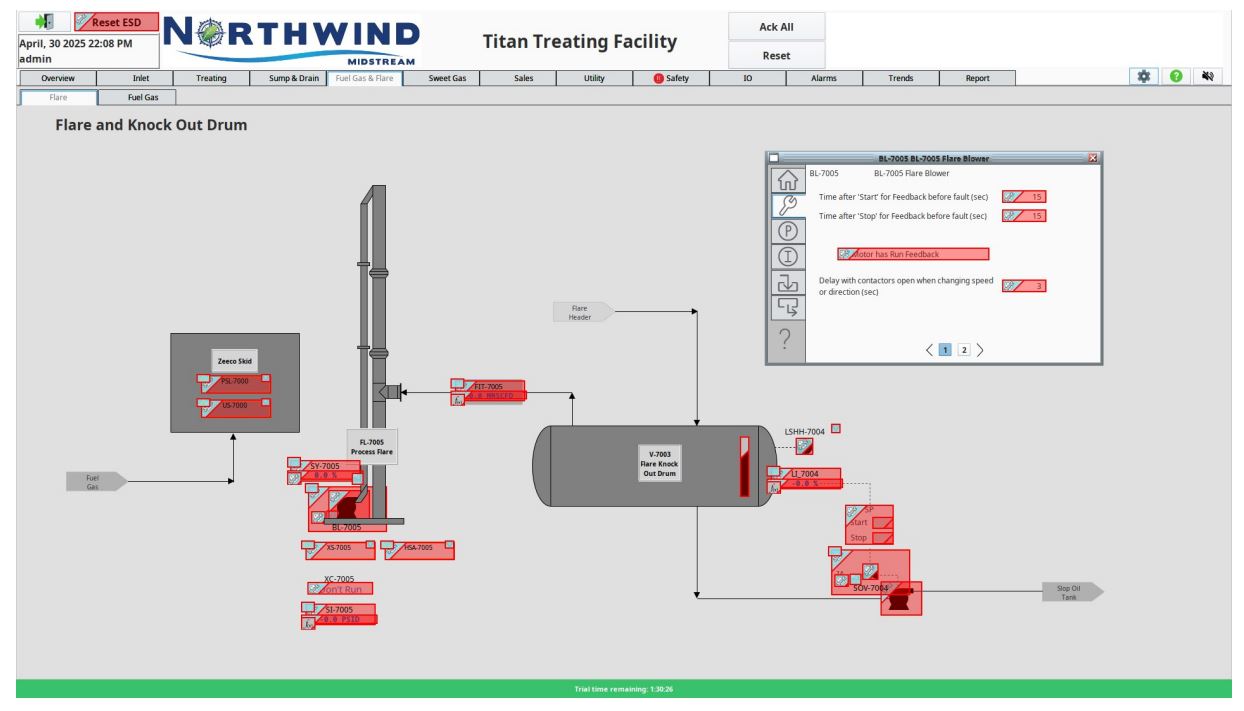
Task: Click the FL-7005 Process Flare label
Action: click(x=372, y=446)
